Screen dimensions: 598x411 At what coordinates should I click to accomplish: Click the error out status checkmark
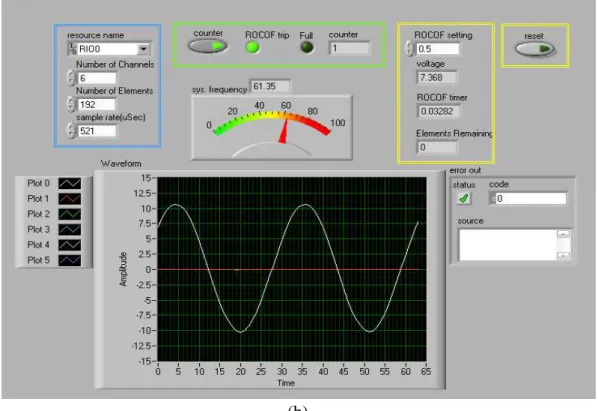click(x=464, y=199)
